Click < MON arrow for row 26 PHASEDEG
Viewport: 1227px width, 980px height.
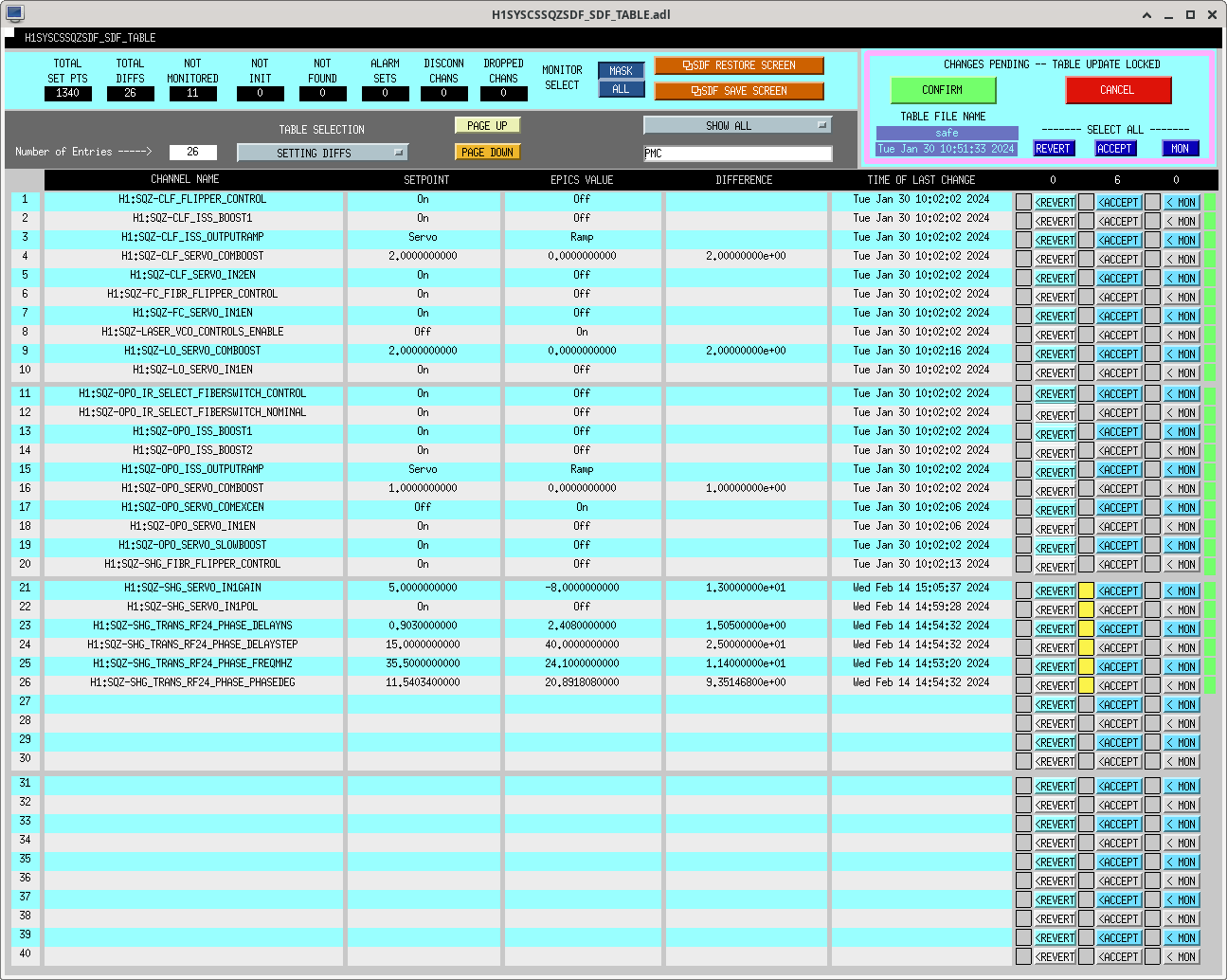[x=1181, y=686]
